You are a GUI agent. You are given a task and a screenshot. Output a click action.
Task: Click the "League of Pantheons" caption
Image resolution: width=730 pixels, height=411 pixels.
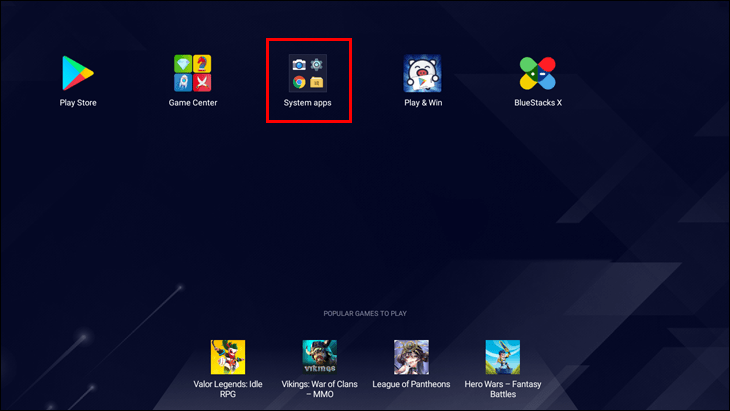pos(411,384)
